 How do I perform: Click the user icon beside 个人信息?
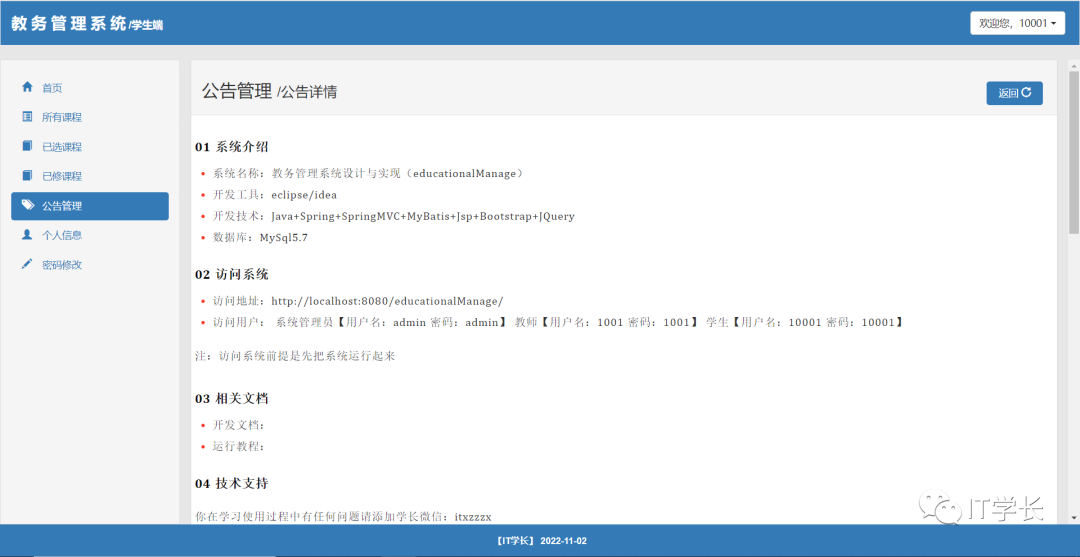coord(28,235)
